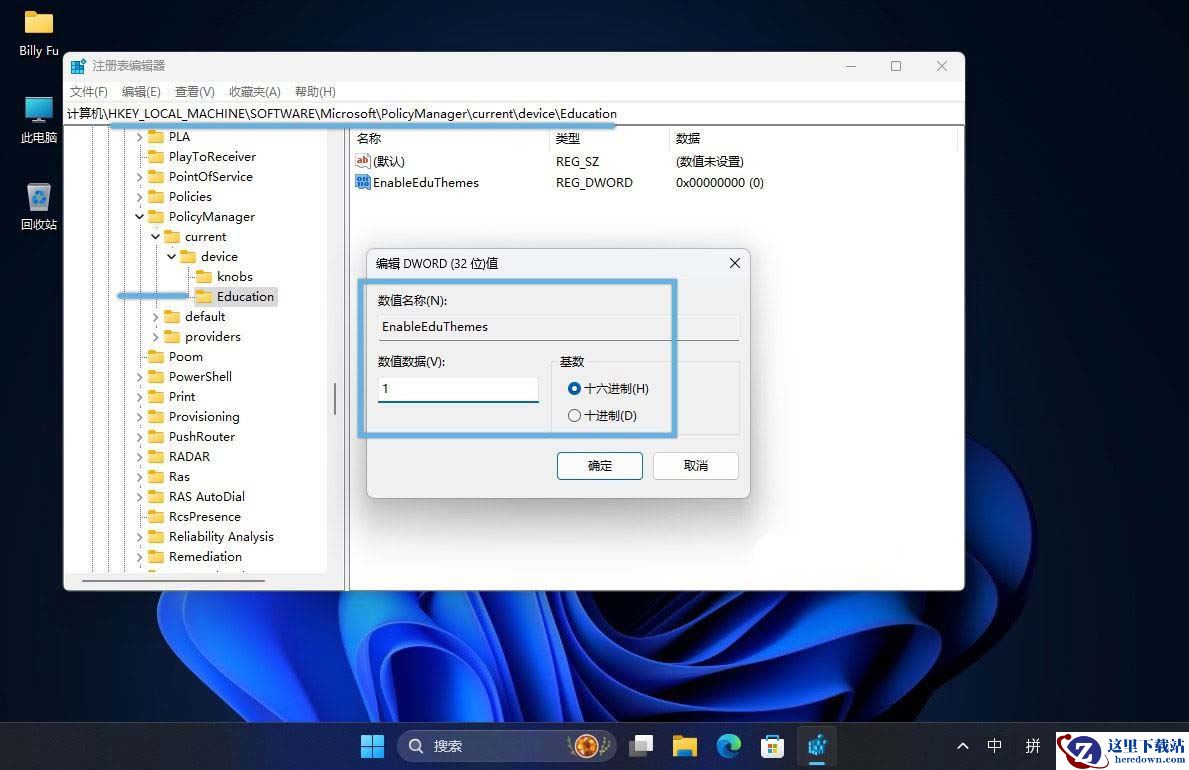Image resolution: width=1189 pixels, height=770 pixels.
Task: Click the taskbar 搜索 search box
Action: click(x=505, y=746)
